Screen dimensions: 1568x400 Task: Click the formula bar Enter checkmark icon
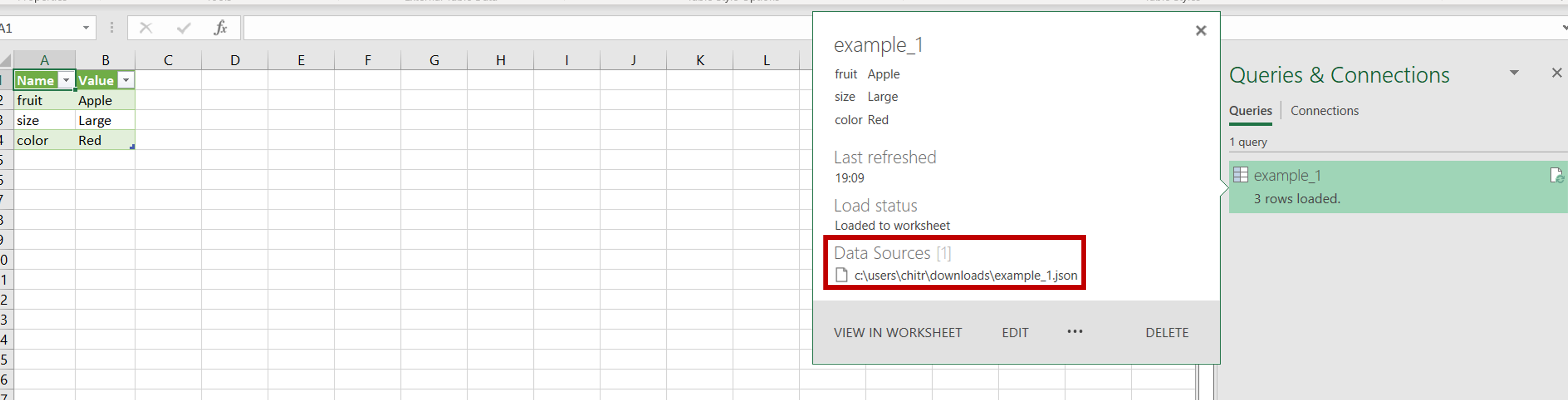[183, 28]
